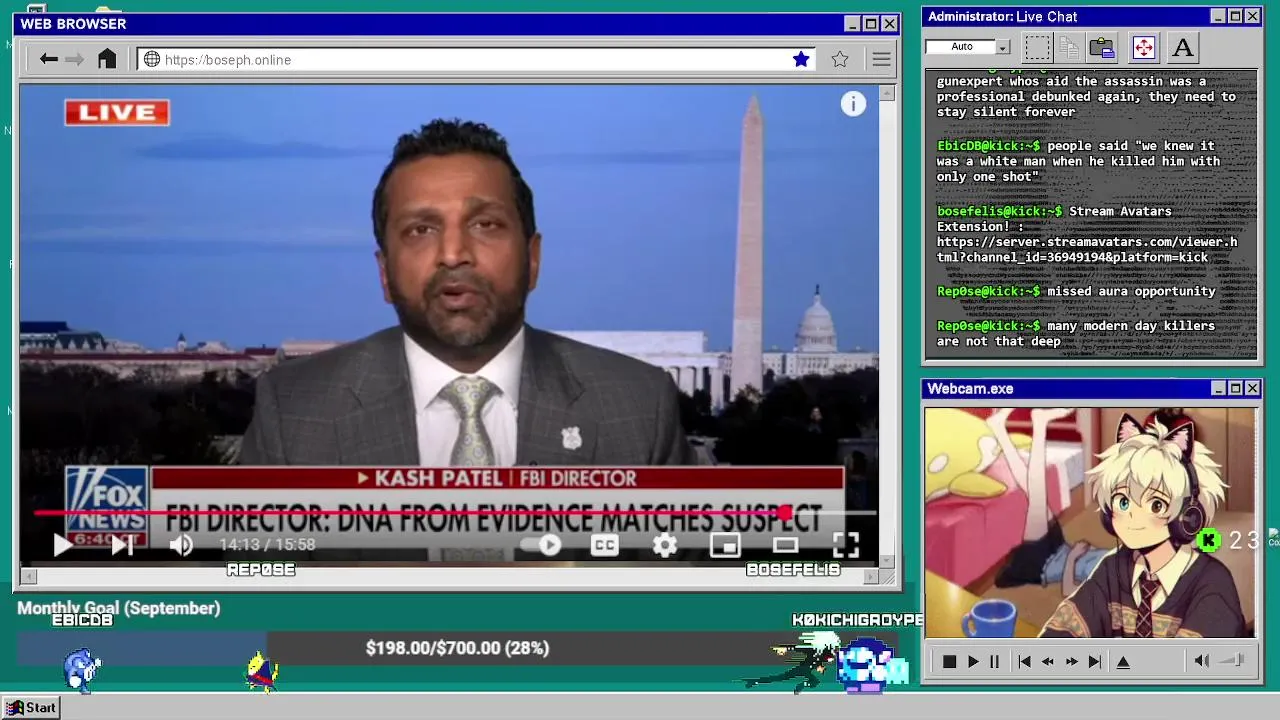This screenshot has width=1280, height=720.
Task: Click the boseph.online address bar
Action: 476,59
